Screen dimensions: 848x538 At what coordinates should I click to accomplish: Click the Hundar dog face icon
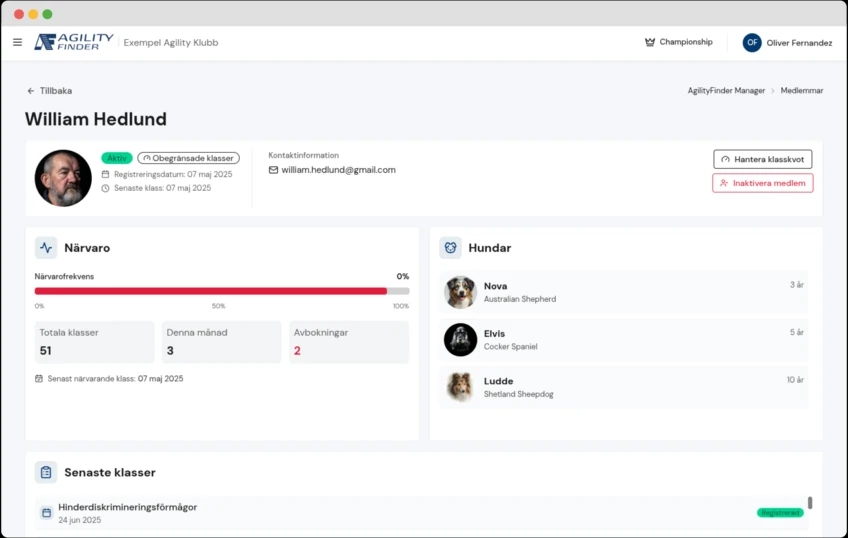[450, 248]
